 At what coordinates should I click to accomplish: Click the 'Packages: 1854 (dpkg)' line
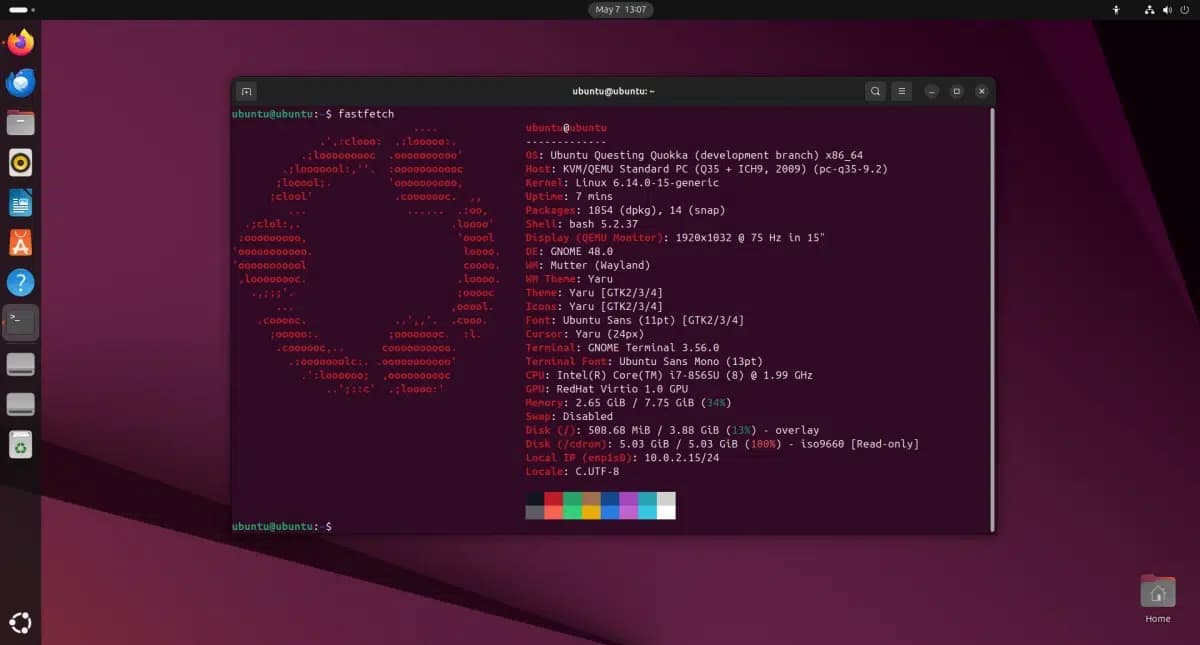[625, 211]
